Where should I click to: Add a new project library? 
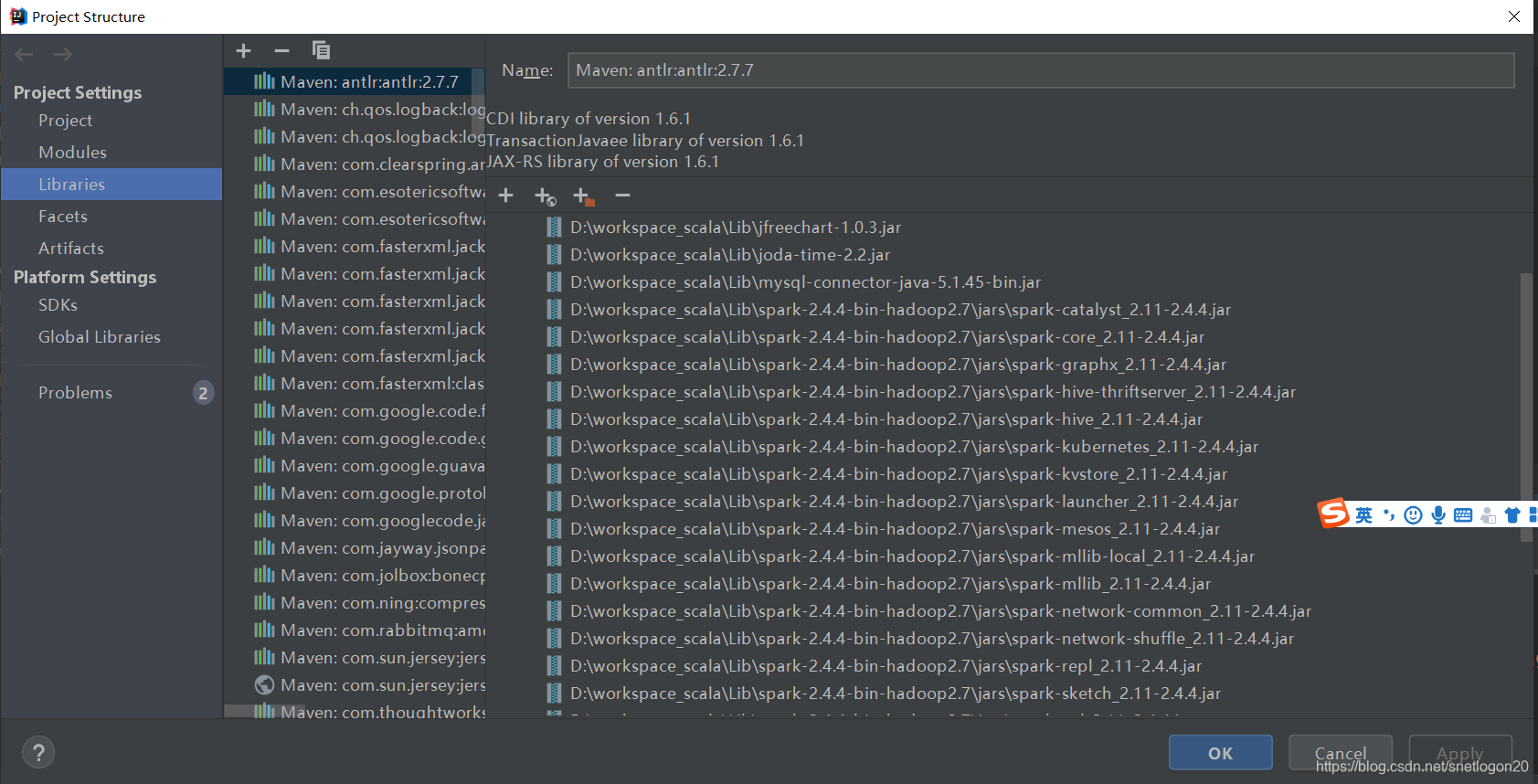[x=243, y=50]
